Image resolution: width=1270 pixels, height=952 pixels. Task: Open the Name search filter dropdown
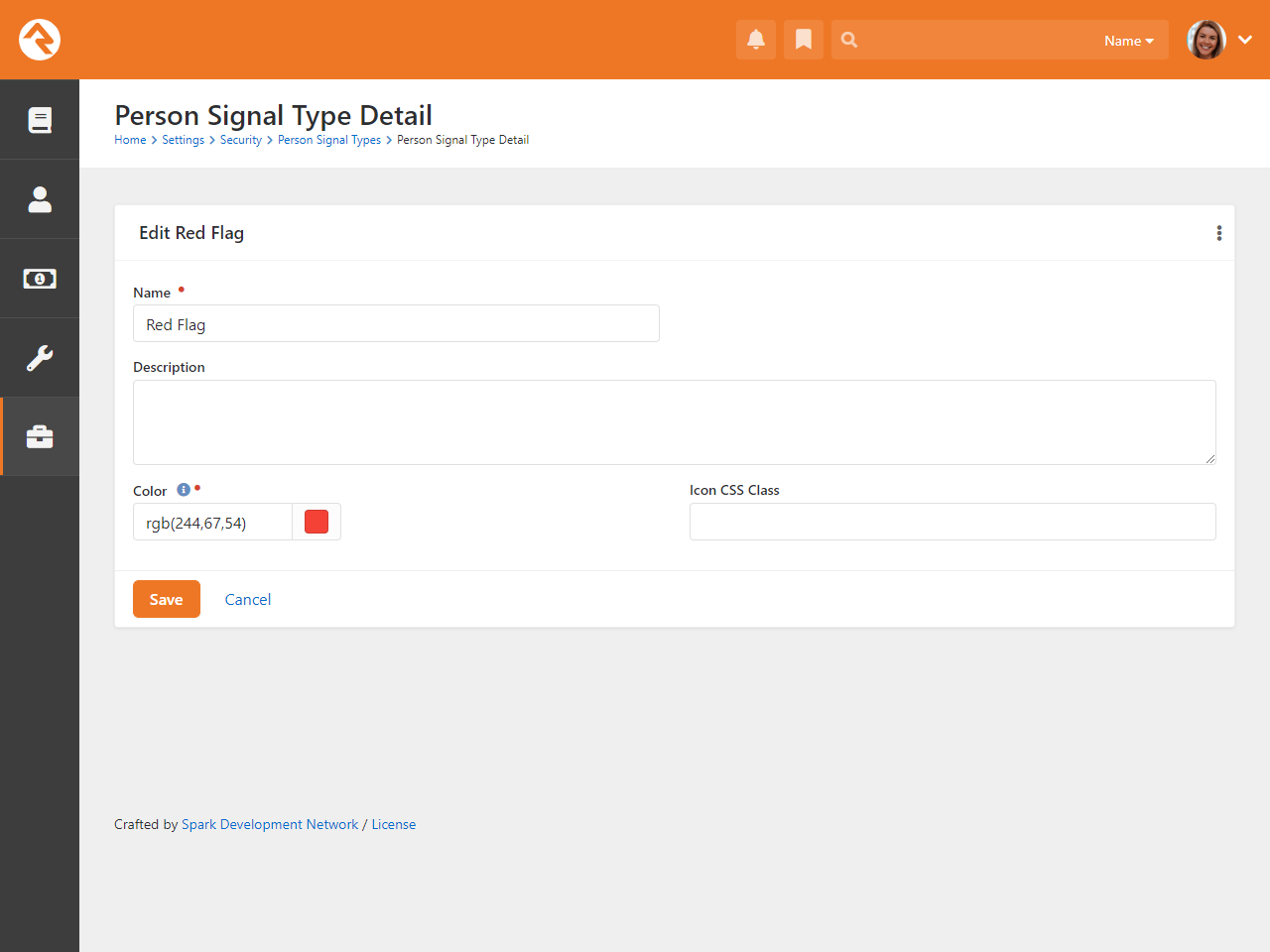pos(1129,41)
